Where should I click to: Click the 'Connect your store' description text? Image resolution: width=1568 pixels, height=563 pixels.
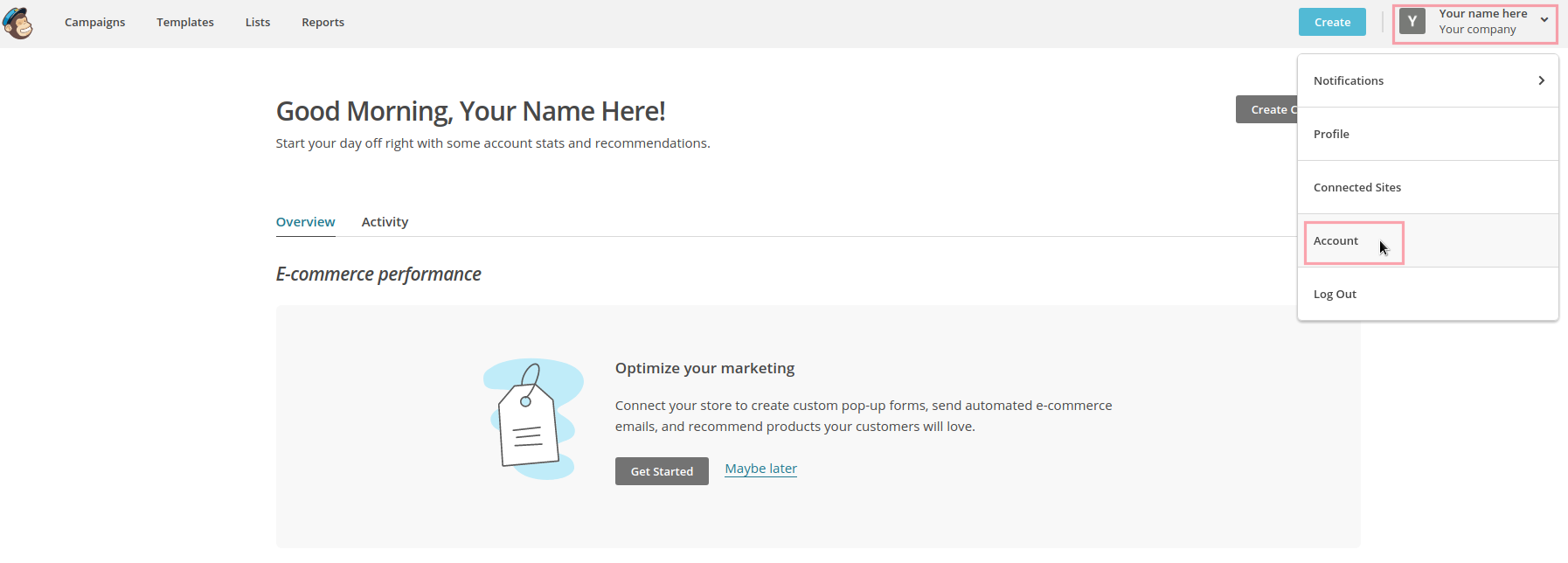[864, 416]
